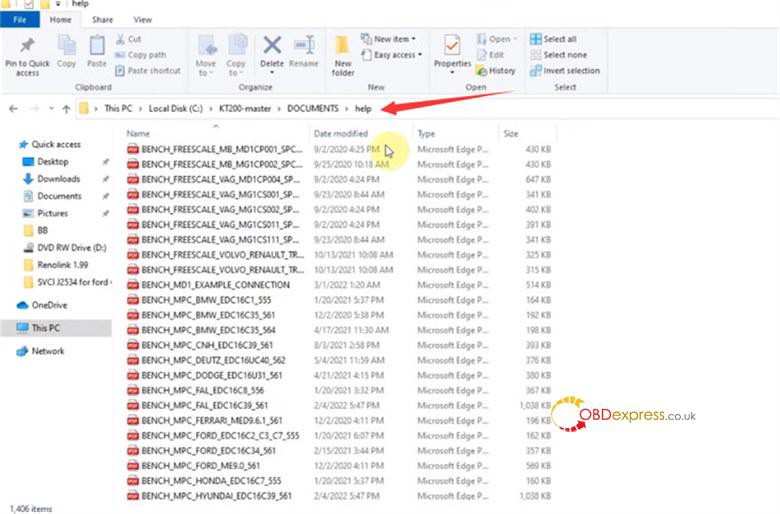
Task: Open BB folder in navigation pane
Action: click(x=36, y=230)
